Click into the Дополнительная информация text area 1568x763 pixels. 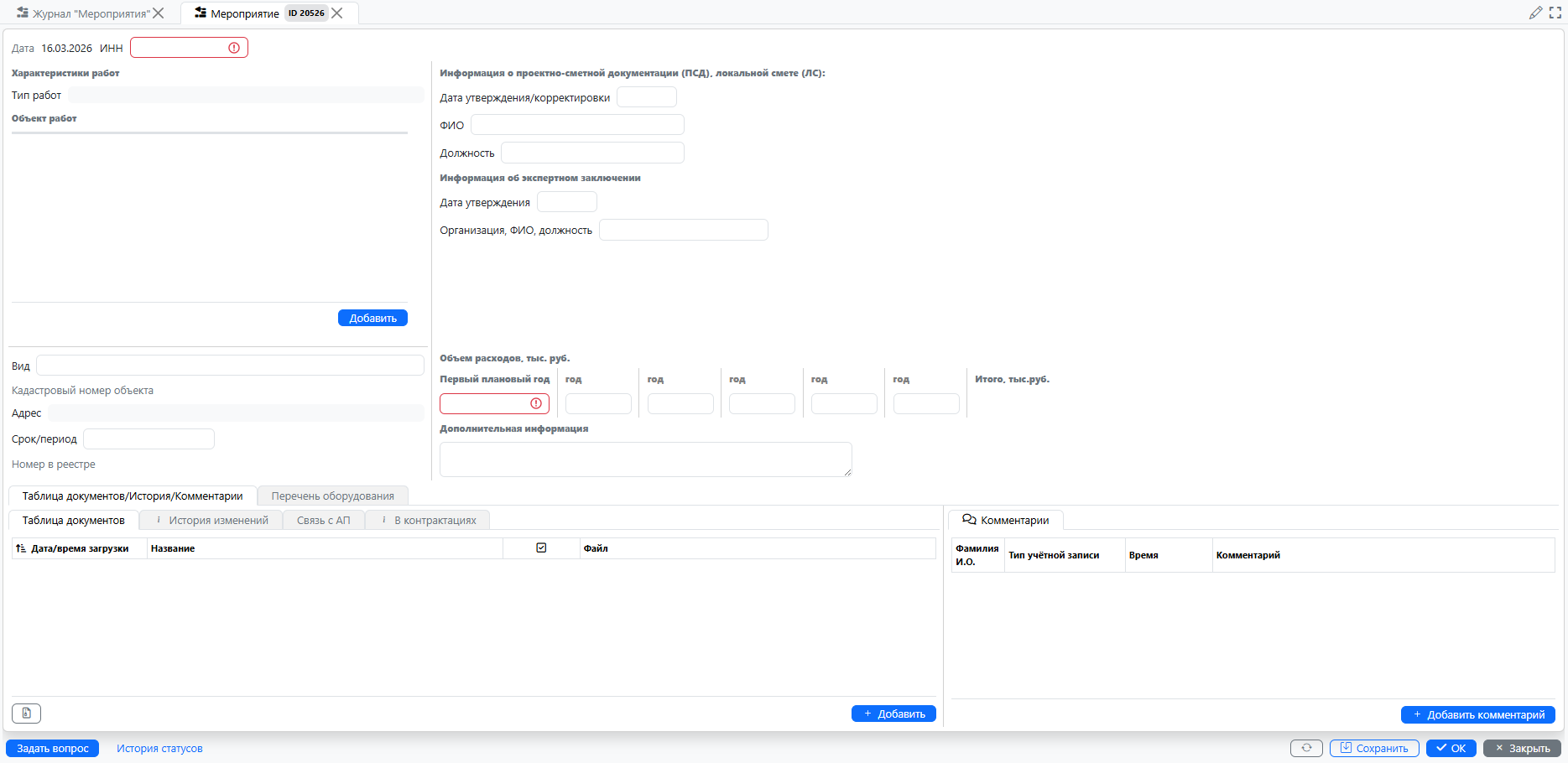pyautogui.click(x=645, y=459)
